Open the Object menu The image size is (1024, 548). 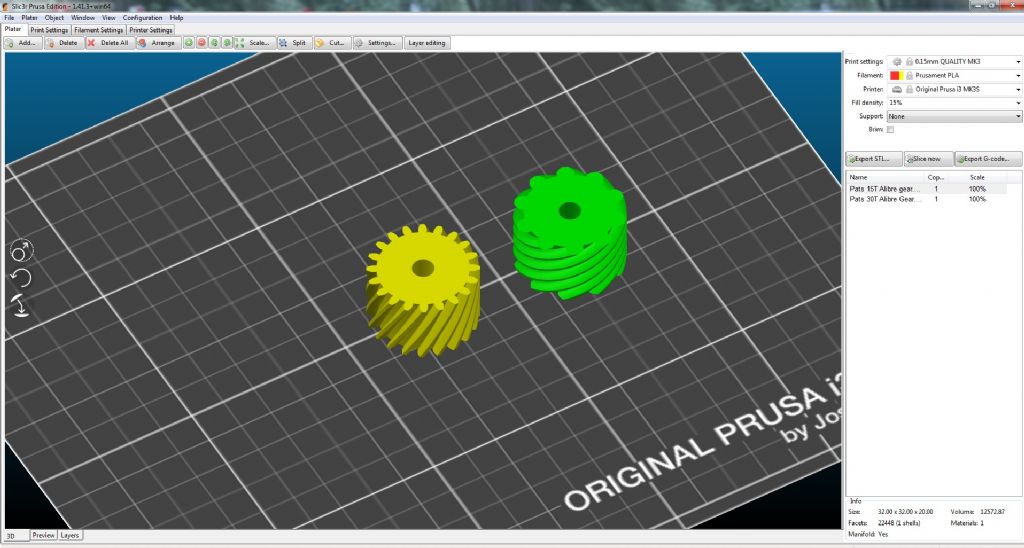point(54,18)
